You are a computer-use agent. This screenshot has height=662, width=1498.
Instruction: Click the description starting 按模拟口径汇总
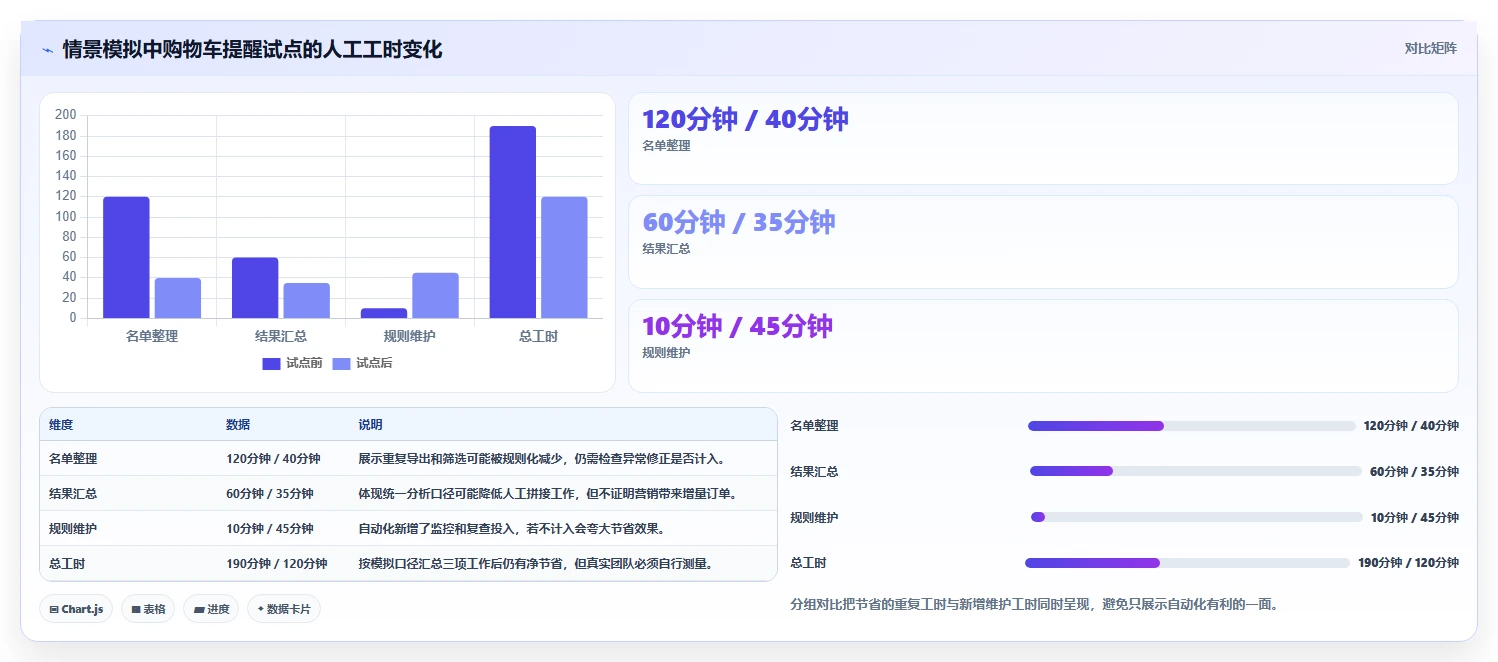(536, 564)
